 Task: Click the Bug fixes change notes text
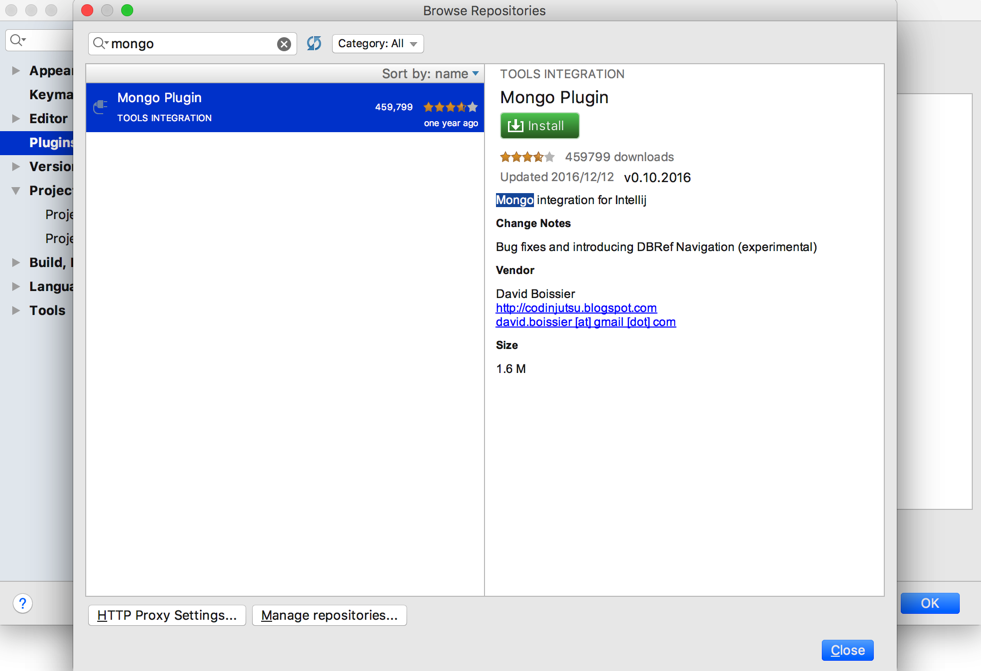[x=656, y=247]
